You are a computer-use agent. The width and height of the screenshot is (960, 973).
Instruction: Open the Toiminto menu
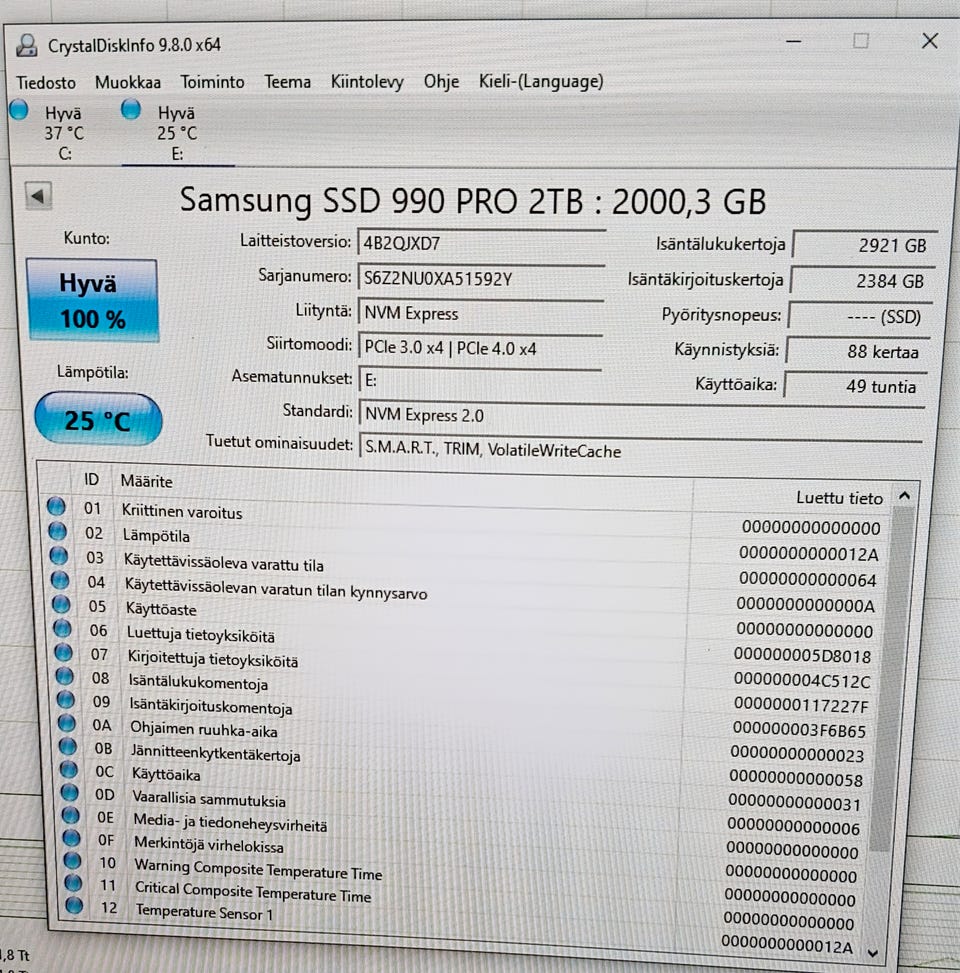[x=212, y=82]
